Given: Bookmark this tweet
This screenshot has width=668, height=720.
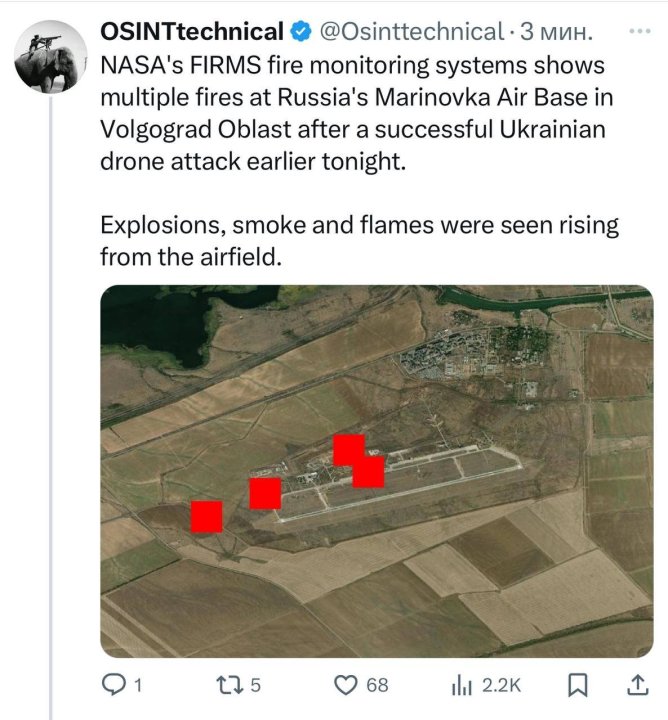Looking at the screenshot, I should pyautogui.click(x=577, y=685).
